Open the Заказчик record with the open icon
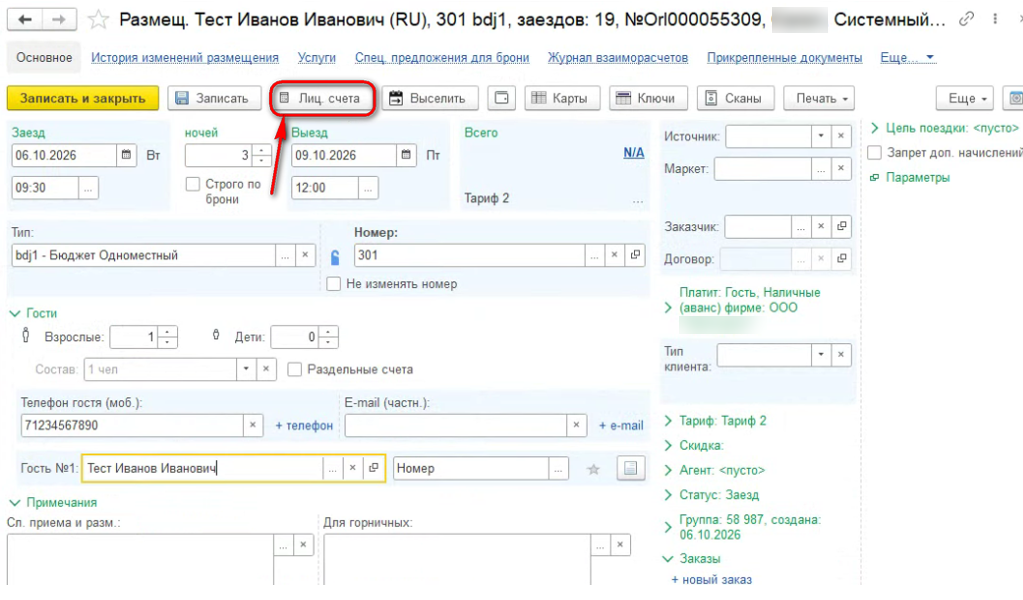The width and height of the screenshot is (1023, 600). click(842, 226)
